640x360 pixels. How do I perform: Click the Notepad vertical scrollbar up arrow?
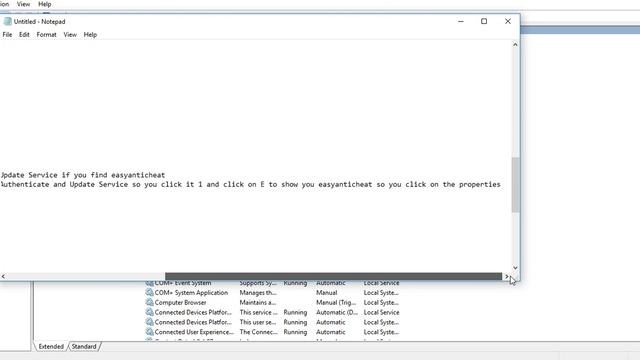coord(515,44)
